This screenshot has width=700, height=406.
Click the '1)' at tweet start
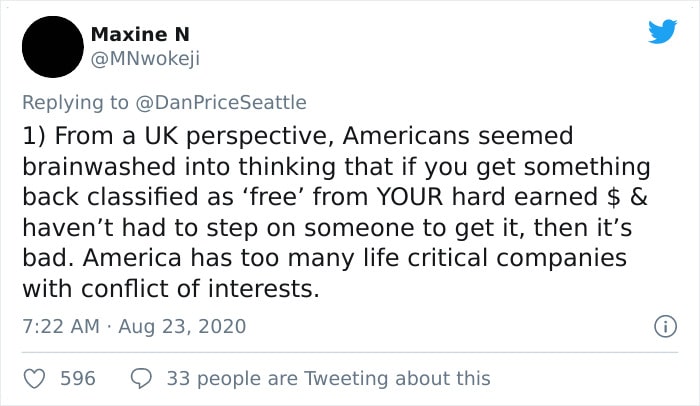(x=34, y=136)
